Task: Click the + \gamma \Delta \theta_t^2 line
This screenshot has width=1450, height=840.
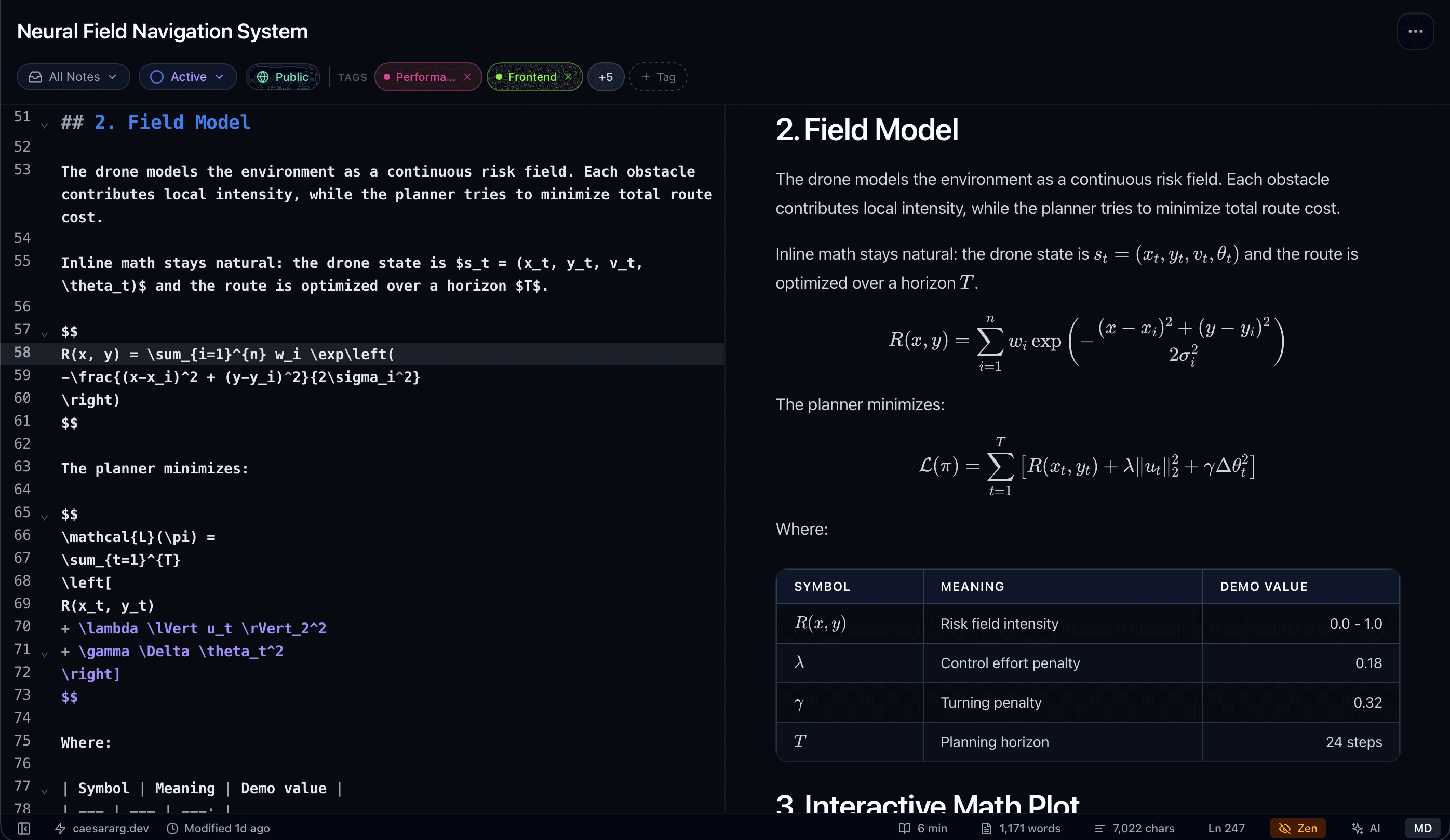Action: pyautogui.click(x=172, y=652)
